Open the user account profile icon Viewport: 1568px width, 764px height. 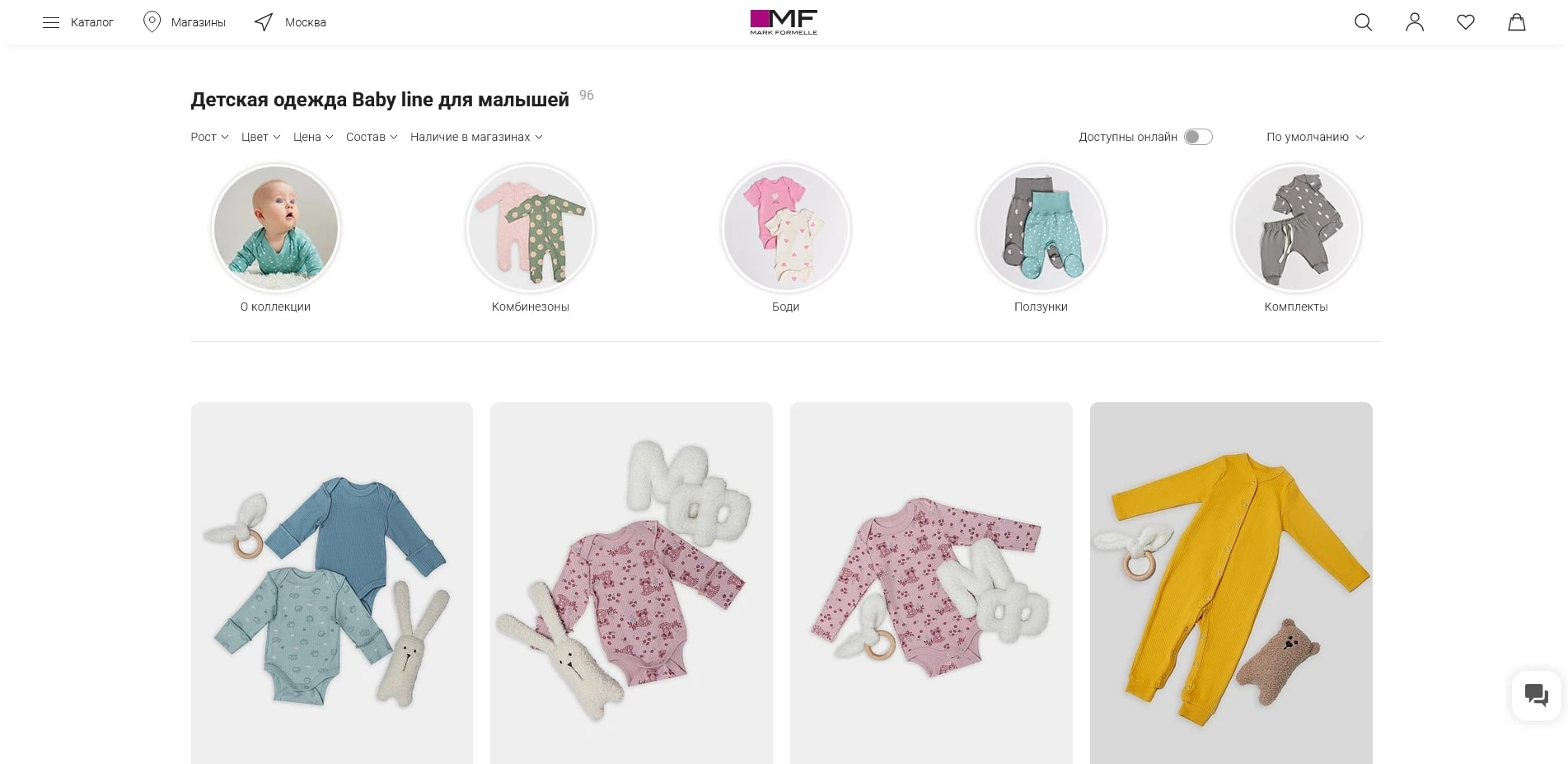tap(1414, 22)
